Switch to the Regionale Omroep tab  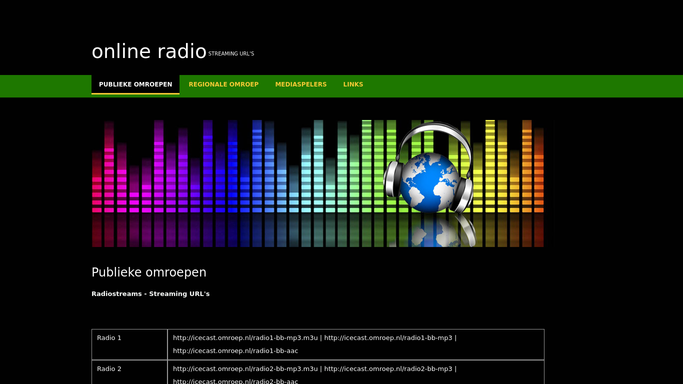[223, 84]
